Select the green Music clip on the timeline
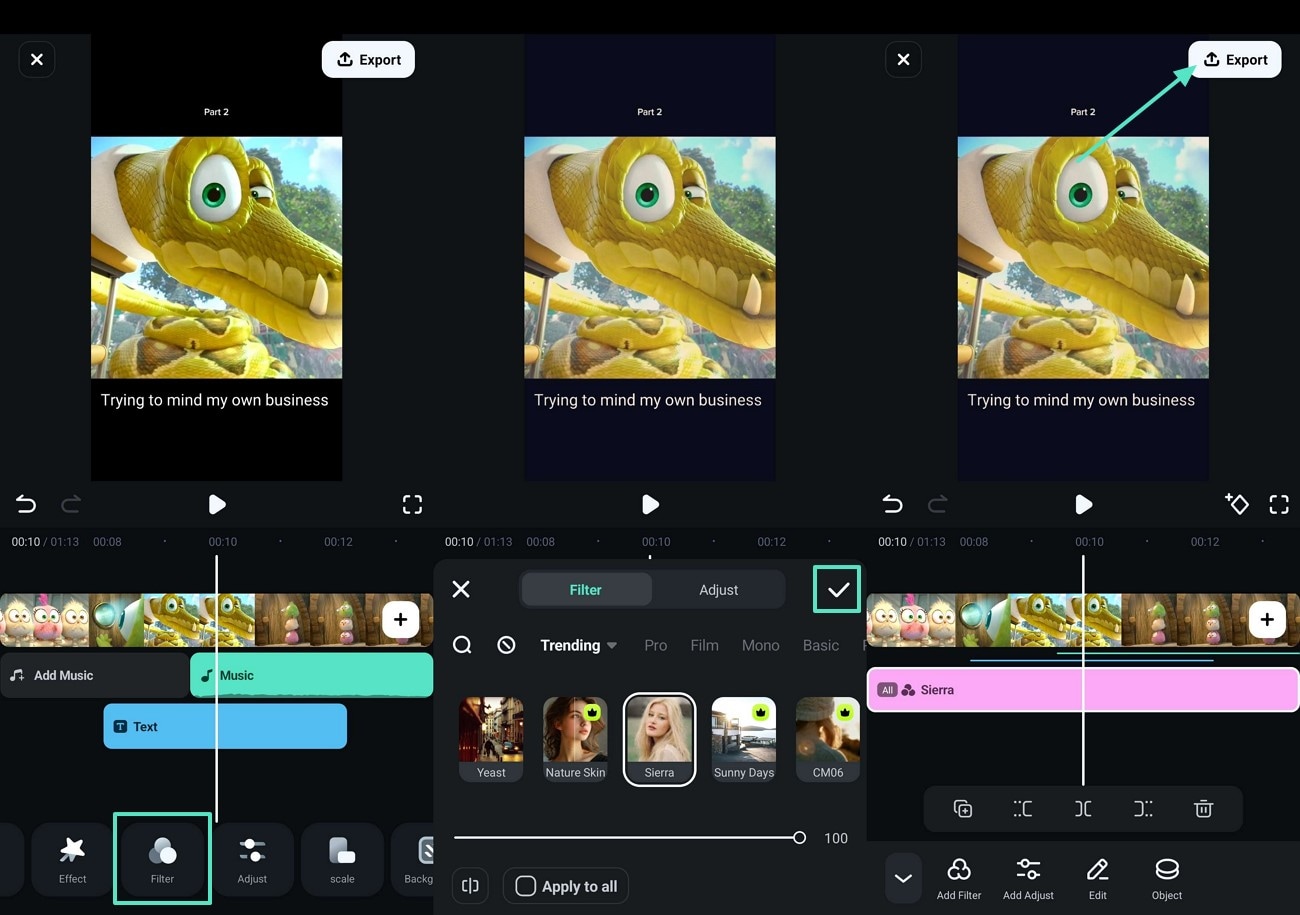 (312, 675)
